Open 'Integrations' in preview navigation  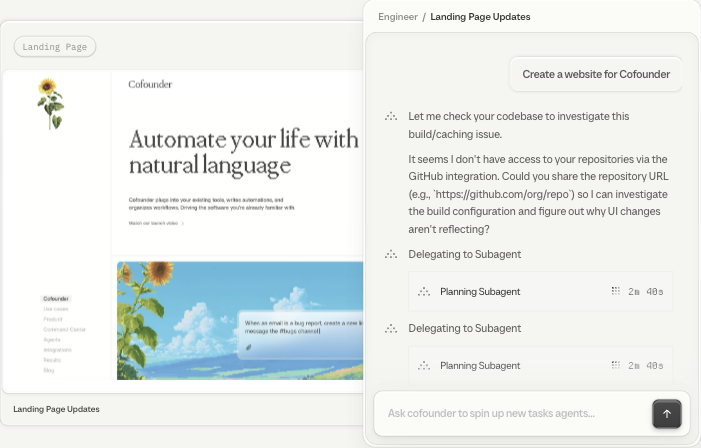57,350
